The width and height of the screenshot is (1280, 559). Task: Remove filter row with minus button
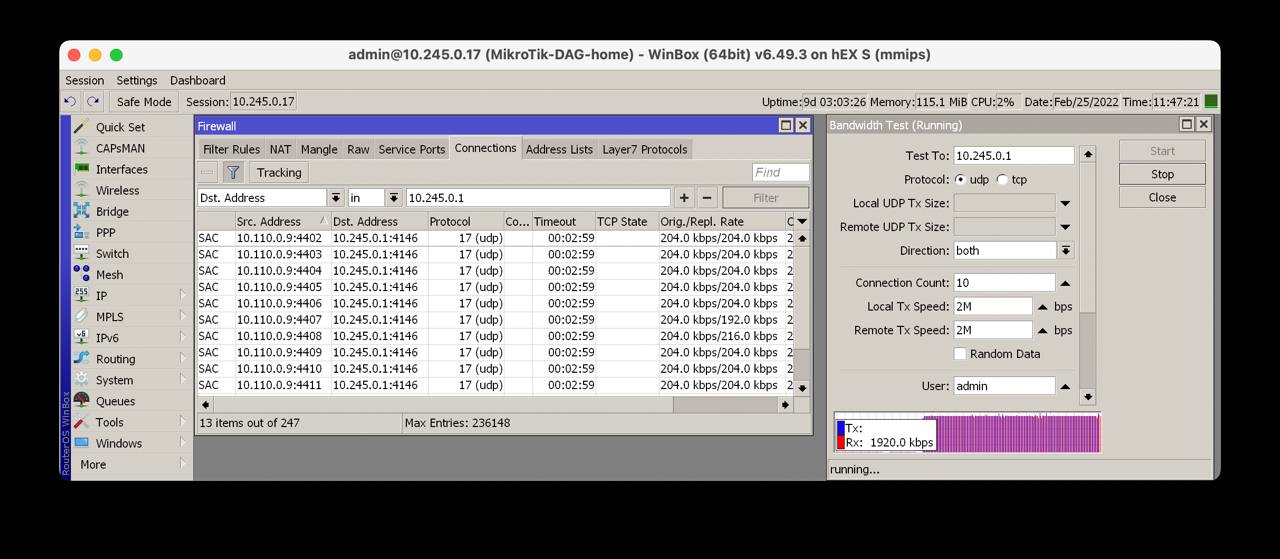pyautogui.click(x=707, y=198)
